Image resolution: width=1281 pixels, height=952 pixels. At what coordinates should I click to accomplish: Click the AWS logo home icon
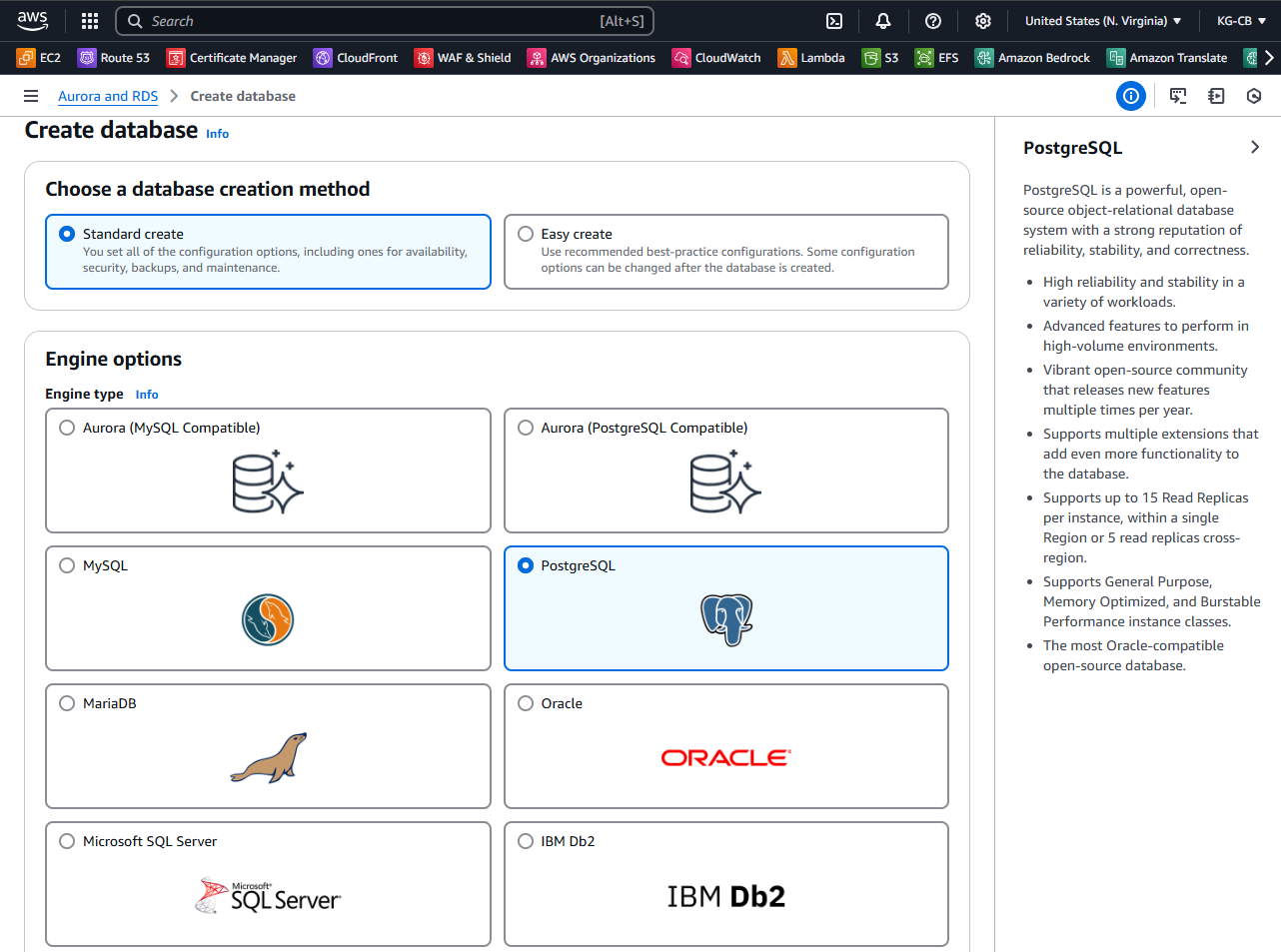coord(33,20)
